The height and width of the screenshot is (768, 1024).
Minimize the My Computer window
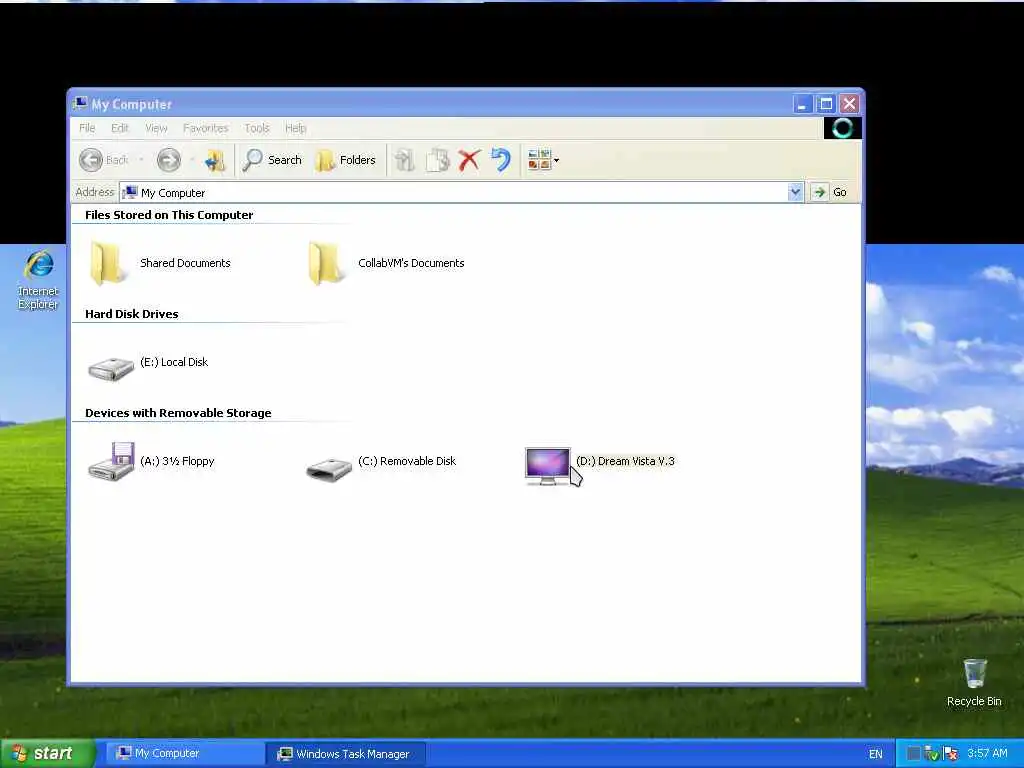tap(802, 104)
